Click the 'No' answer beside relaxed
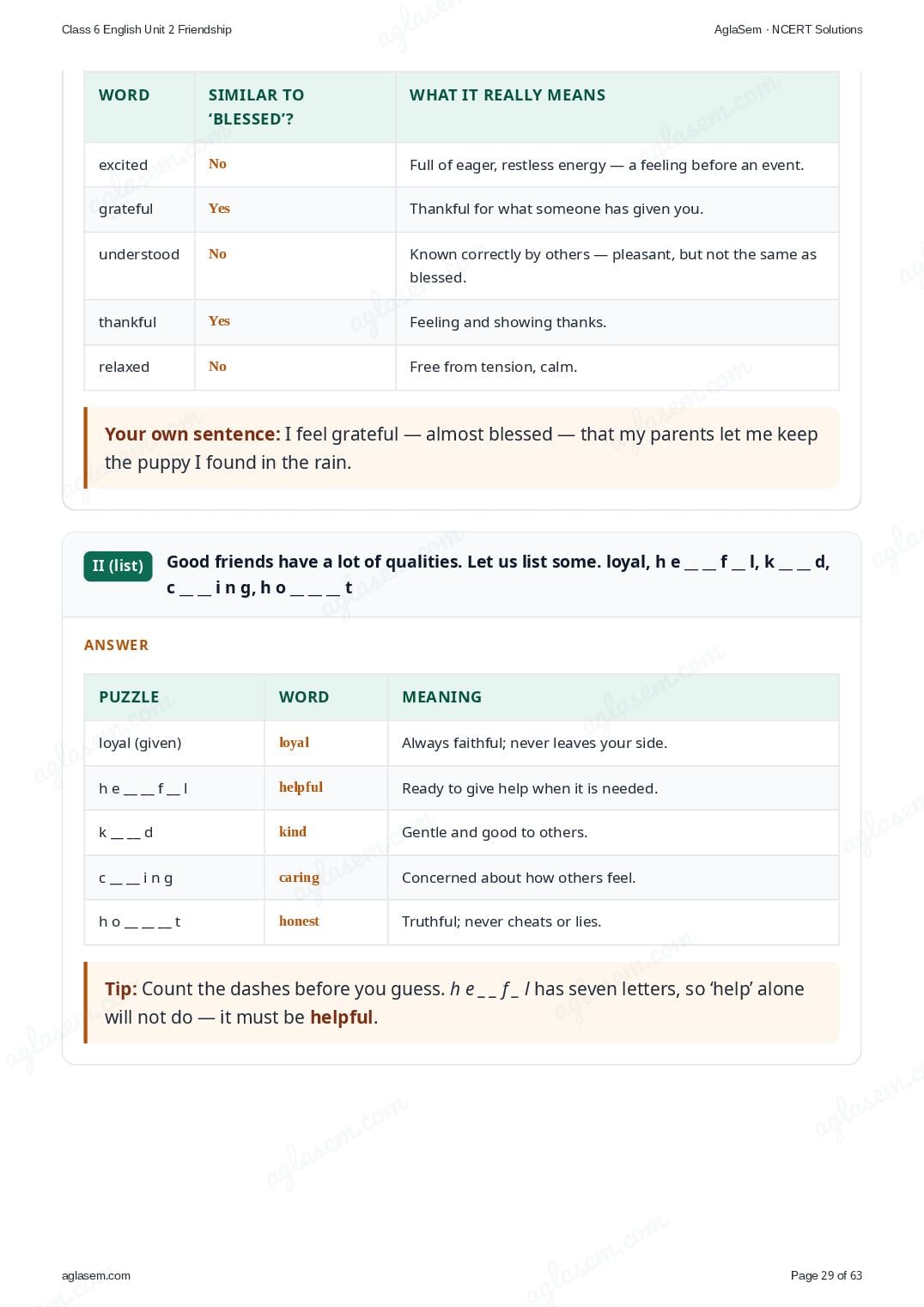The image size is (924, 1307). pos(217,367)
